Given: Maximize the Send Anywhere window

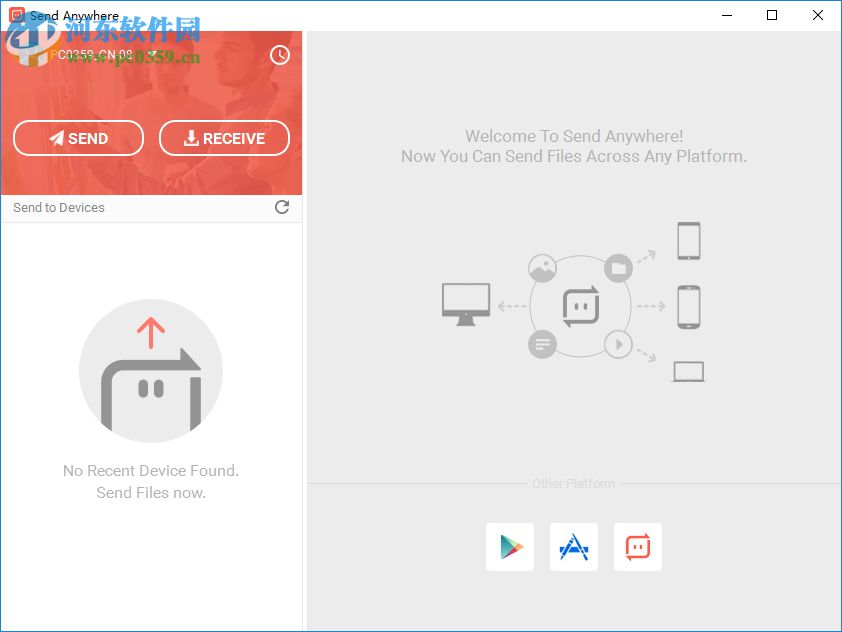Looking at the screenshot, I should [771, 15].
